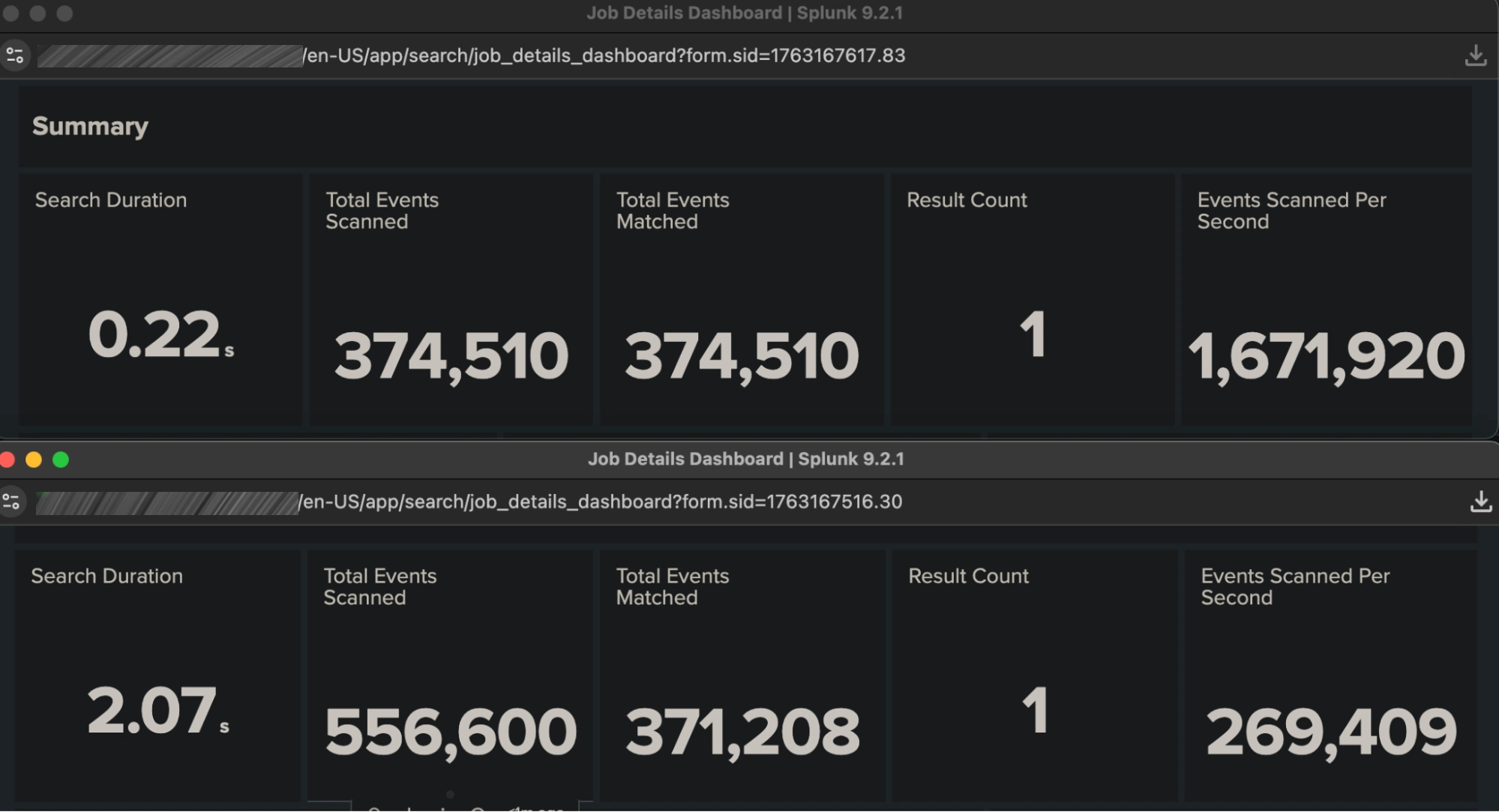The width and height of the screenshot is (1499, 812).
Task: Click the download icon in the upper window
Action: coord(1475,55)
